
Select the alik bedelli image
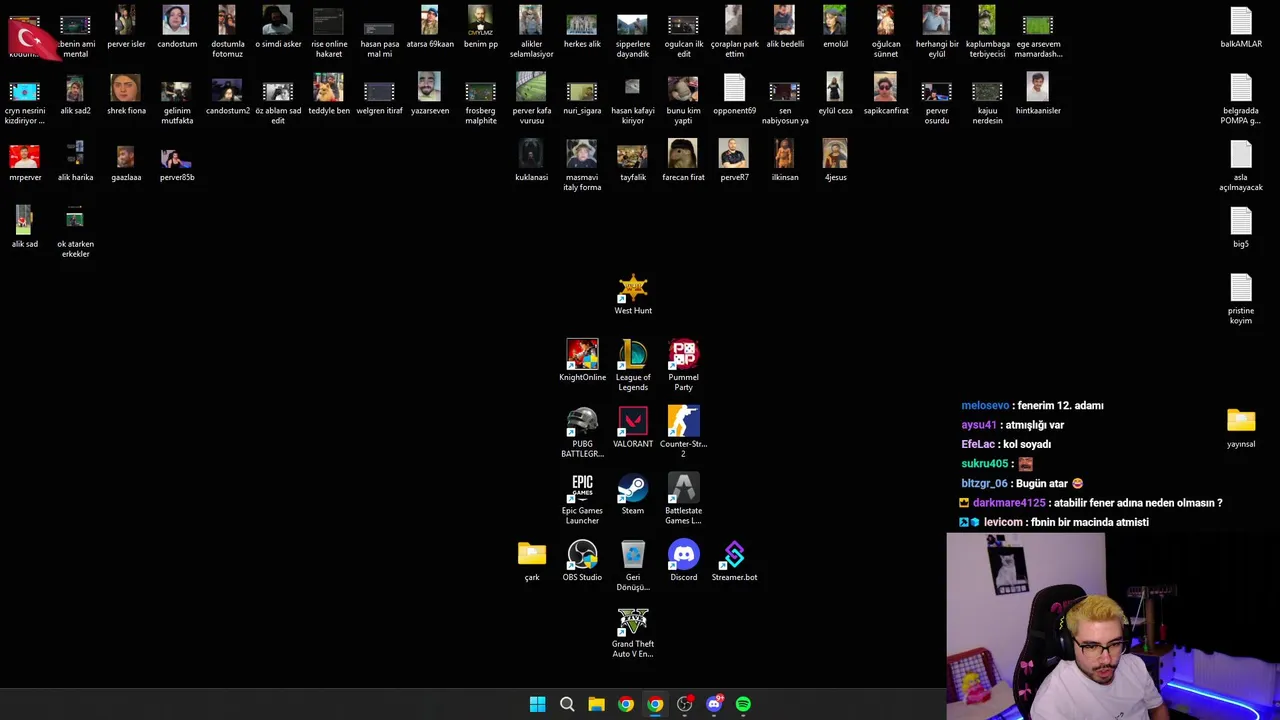pyautogui.click(x=785, y=28)
